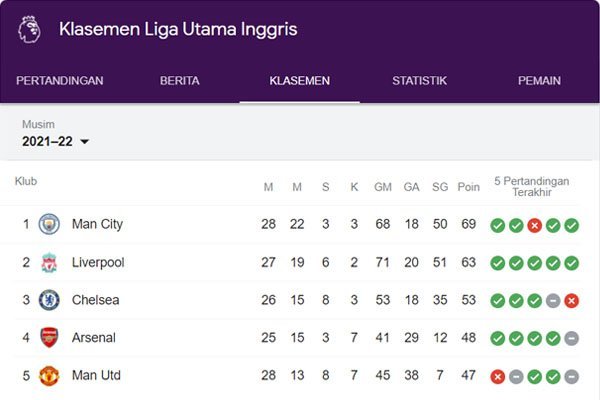Select the Klasemen tab
The width and height of the screenshot is (600, 400).
[x=300, y=81]
